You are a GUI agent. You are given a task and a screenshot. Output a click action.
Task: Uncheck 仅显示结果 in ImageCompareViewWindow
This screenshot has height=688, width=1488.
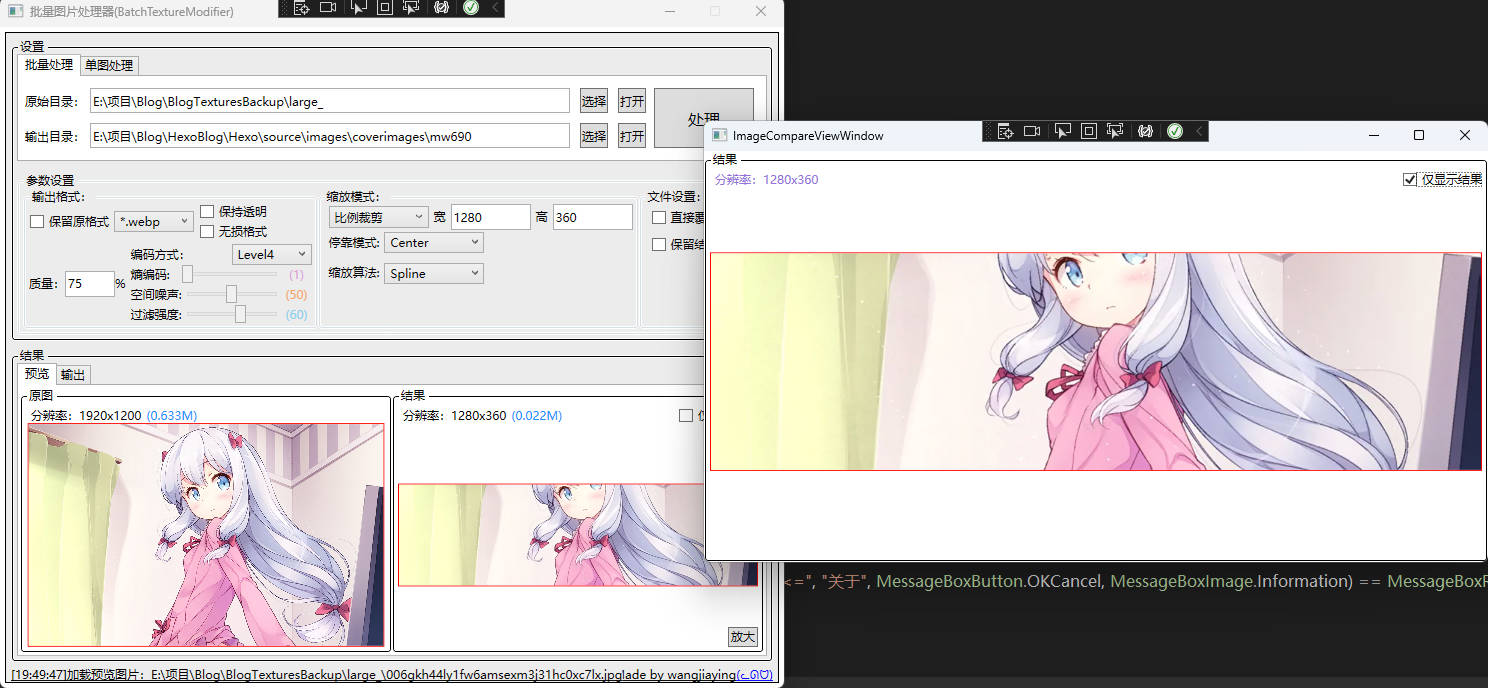pos(1410,180)
